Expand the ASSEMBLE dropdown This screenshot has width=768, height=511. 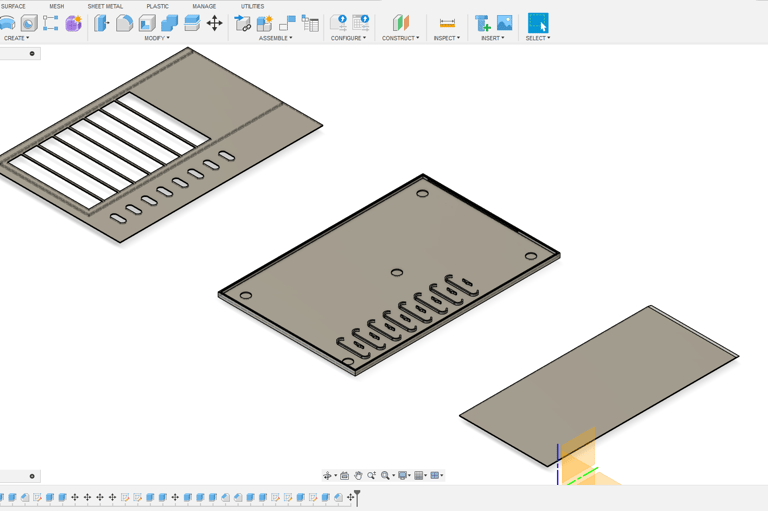tap(275, 38)
